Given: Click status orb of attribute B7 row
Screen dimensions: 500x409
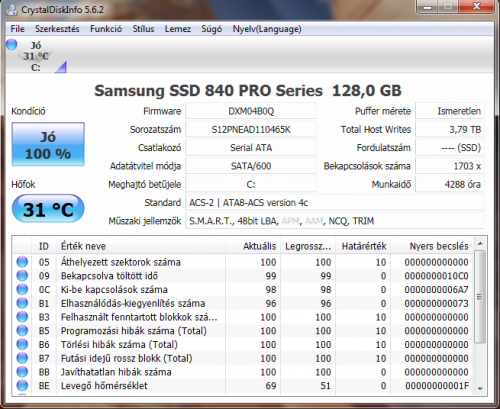Looking at the screenshot, I should (x=22, y=358).
